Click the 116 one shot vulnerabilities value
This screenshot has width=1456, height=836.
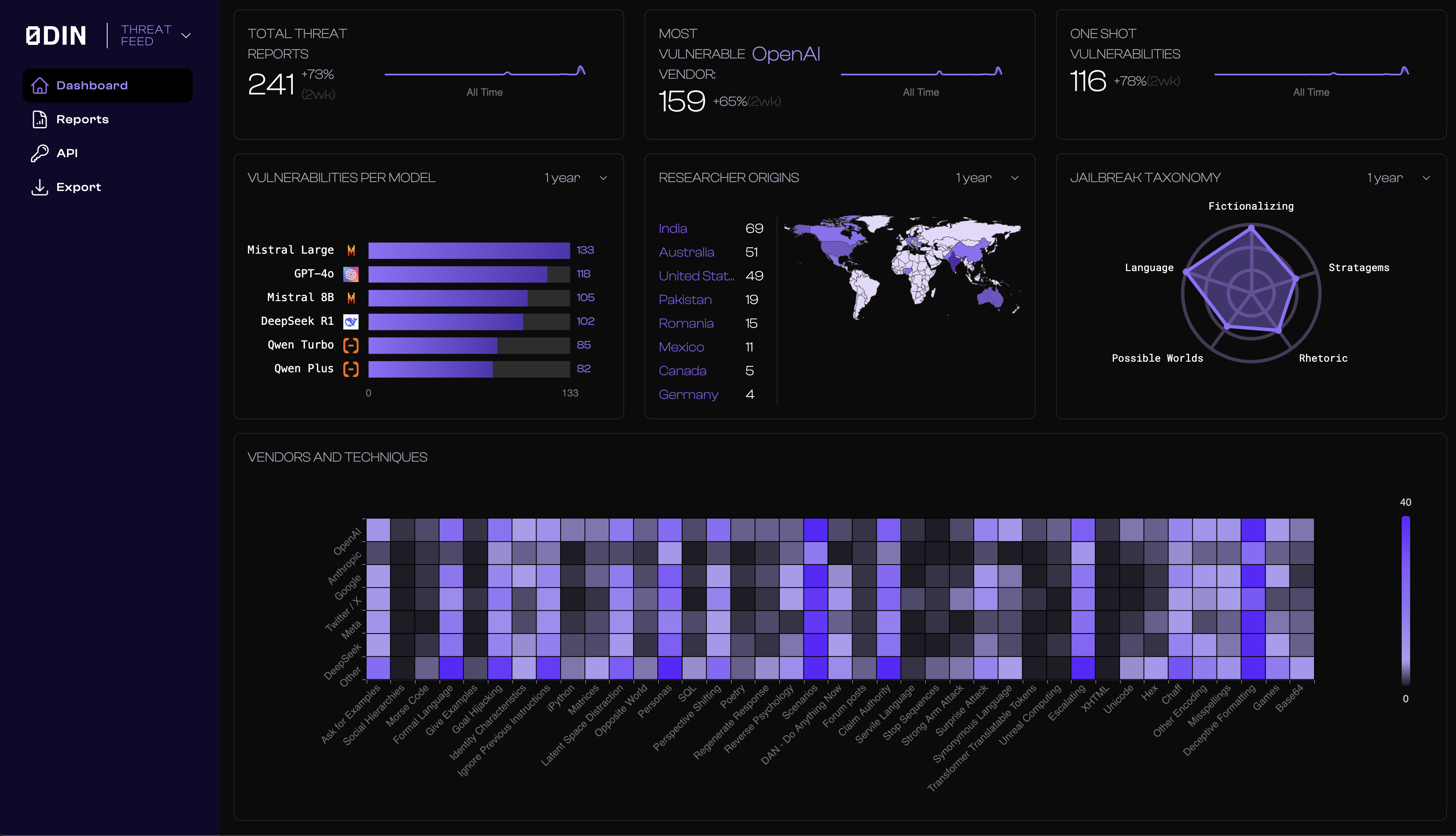tap(1088, 81)
